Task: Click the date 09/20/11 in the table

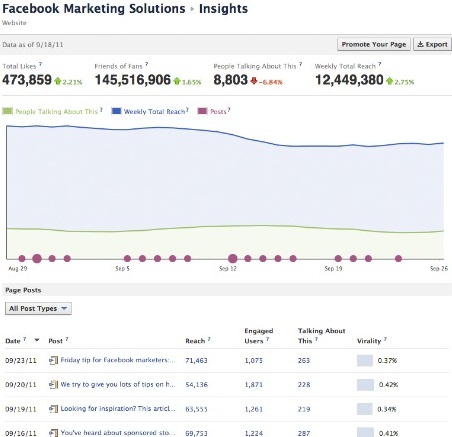Action: click(21, 385)
